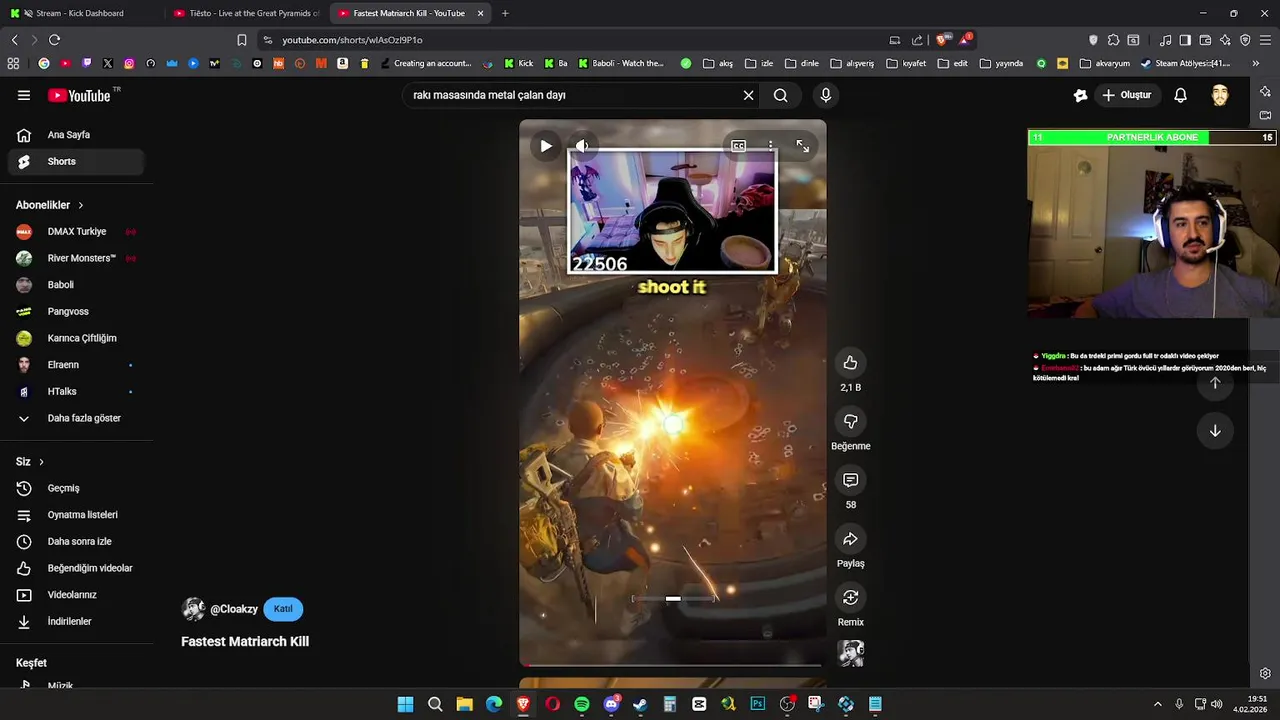The image size is (1280, 720).
Task: Open Videolarınız page
Action: click(x=76, y=595)
